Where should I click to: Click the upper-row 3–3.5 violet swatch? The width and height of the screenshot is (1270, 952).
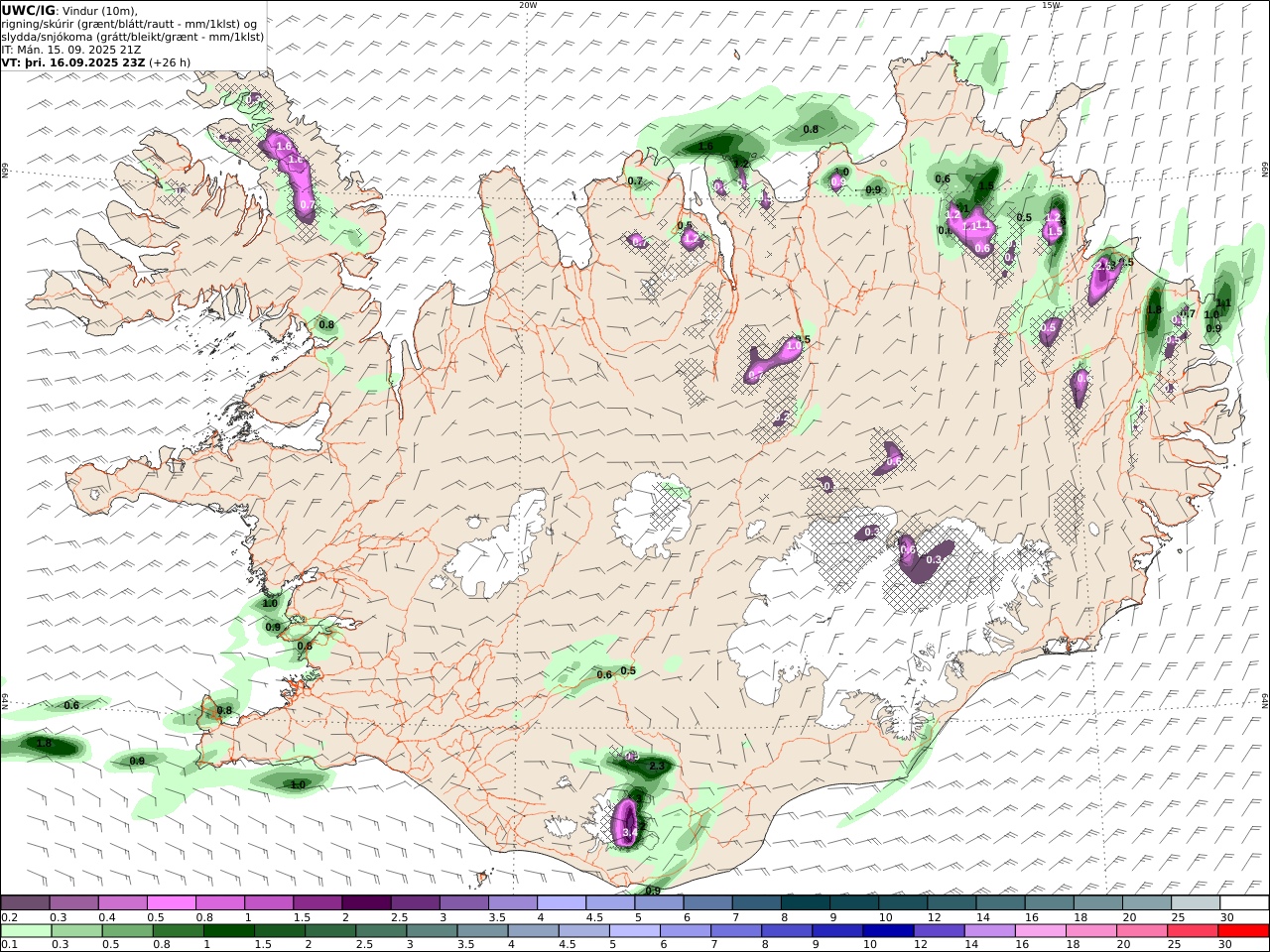(464, 903)
